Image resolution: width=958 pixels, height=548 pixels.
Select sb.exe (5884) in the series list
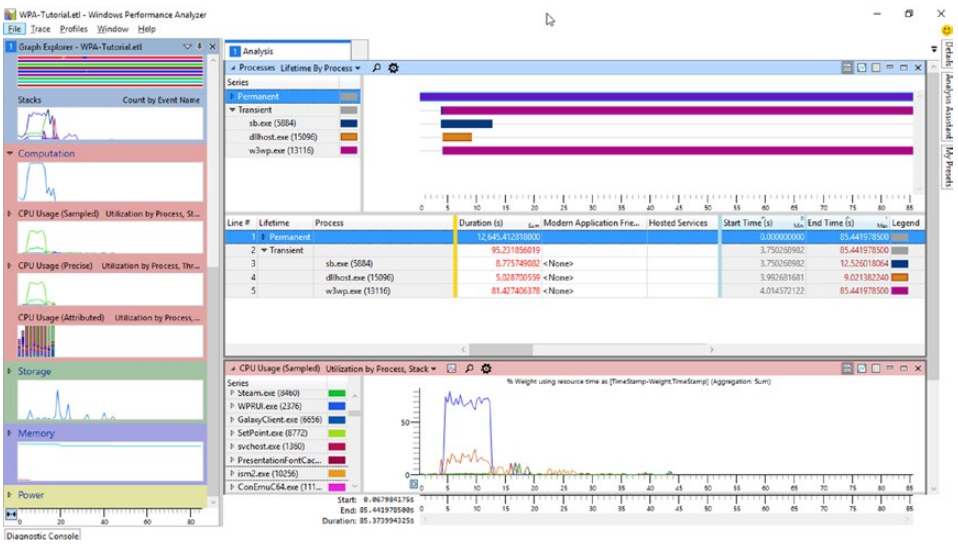[272, 123]
